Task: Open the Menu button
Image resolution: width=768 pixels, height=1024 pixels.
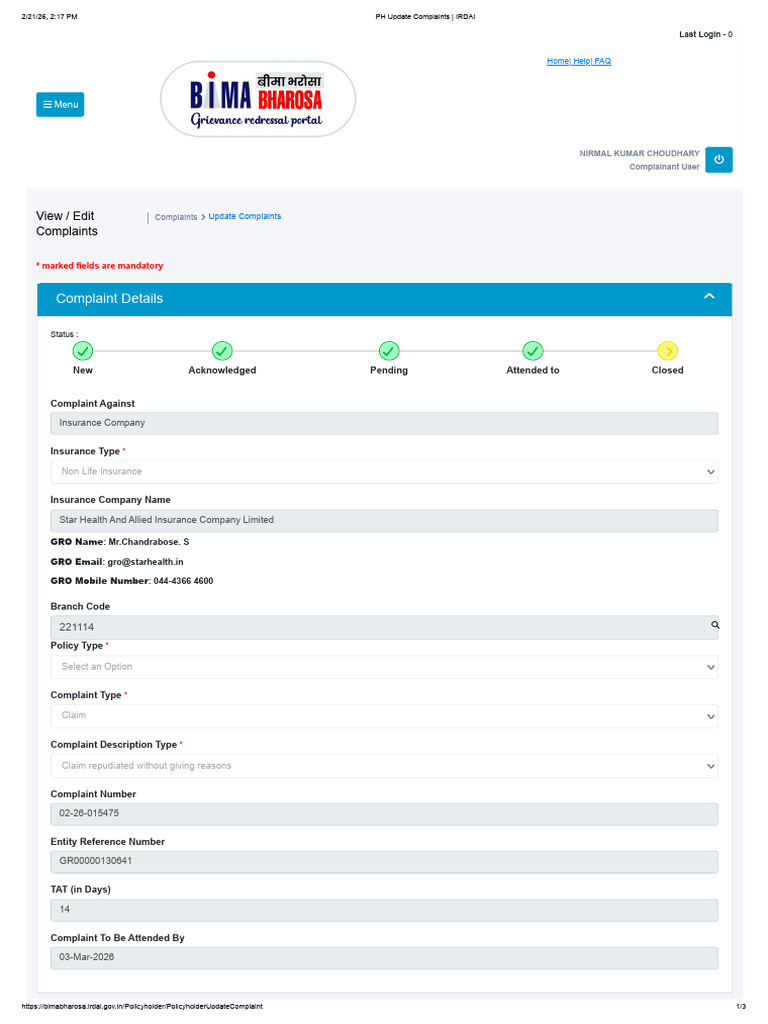Action: point(60,104)
